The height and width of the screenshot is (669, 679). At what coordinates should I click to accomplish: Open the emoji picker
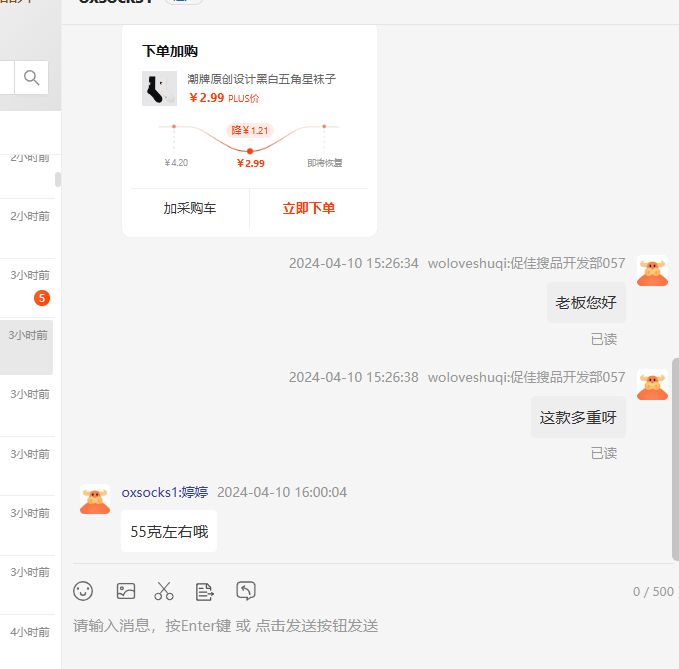point(83,591)
